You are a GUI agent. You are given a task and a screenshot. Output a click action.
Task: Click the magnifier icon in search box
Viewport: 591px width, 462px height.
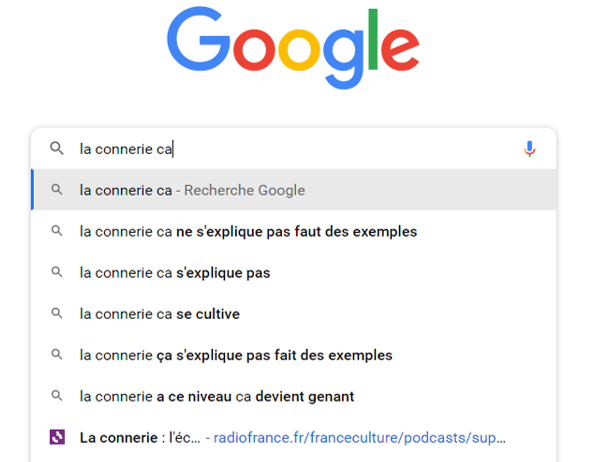pyautogui.click(x=57, y=148)
